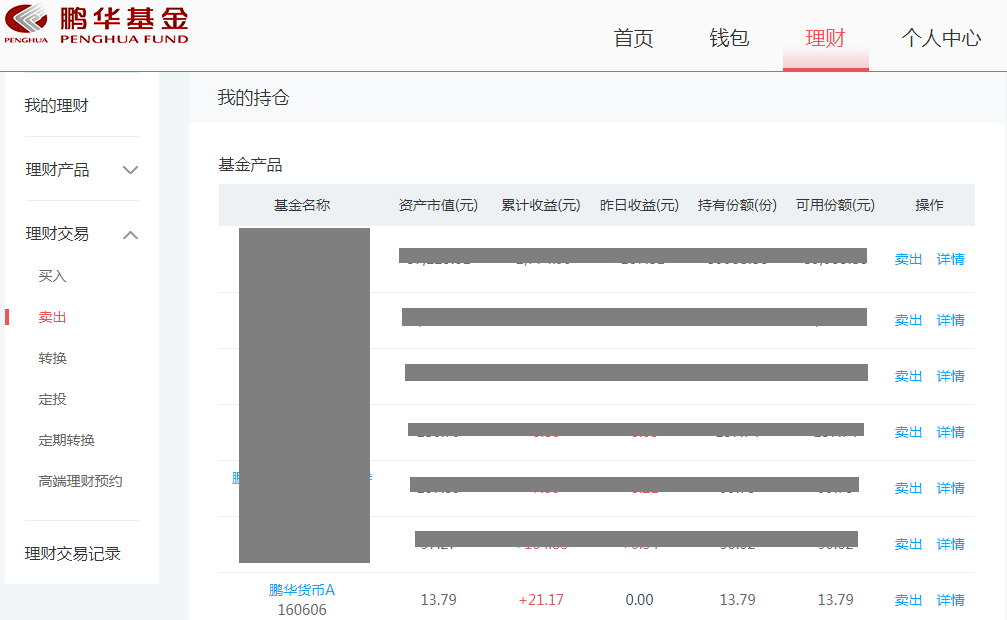Go to 个人中心 tab
This screenshot has width=1007, height=620.
click(x=941, y=39)
